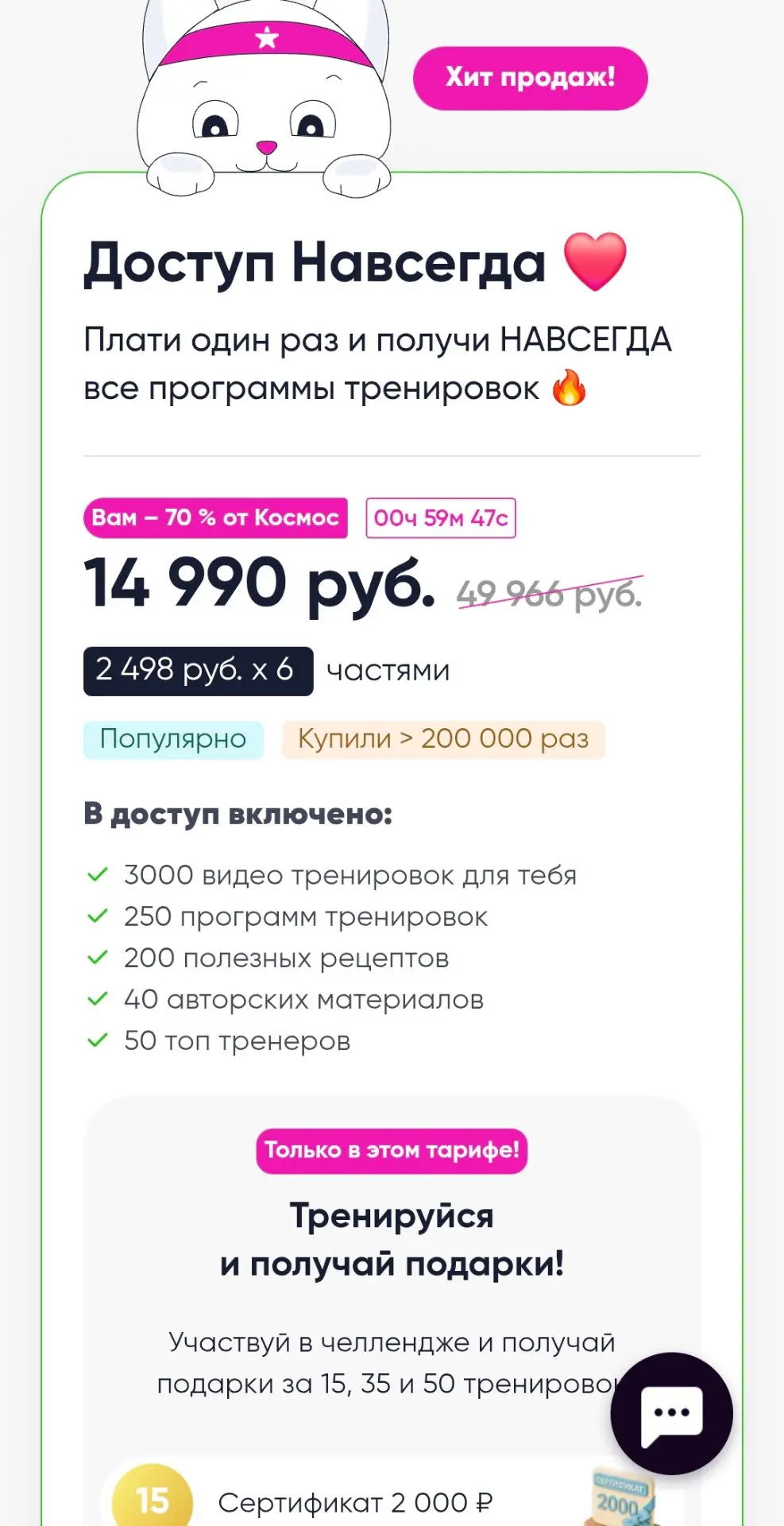Tap the countdown timer 00ч 59м 47с
Image resolution: width=784 pixels, height=1526 pixels.
coord(441,518)
